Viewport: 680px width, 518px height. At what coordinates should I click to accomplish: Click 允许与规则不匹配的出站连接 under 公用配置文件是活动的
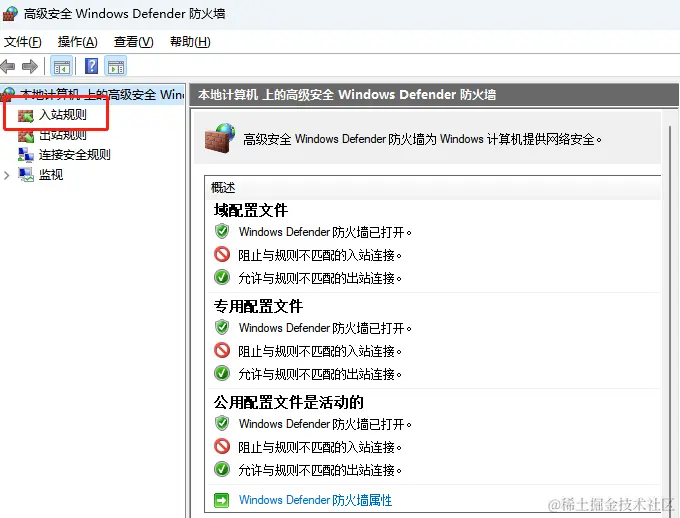(x=320, y=469)
